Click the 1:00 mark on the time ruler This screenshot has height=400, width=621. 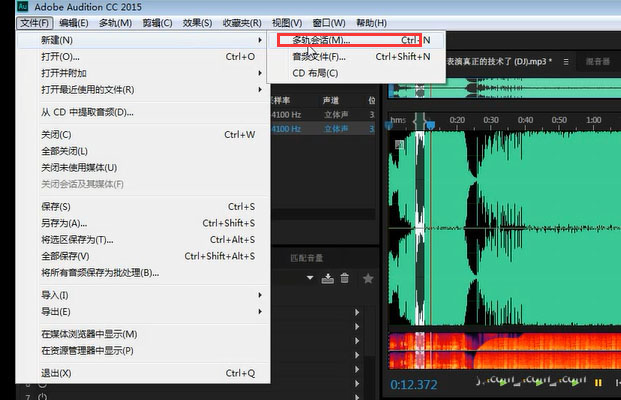tap(593, 120)
